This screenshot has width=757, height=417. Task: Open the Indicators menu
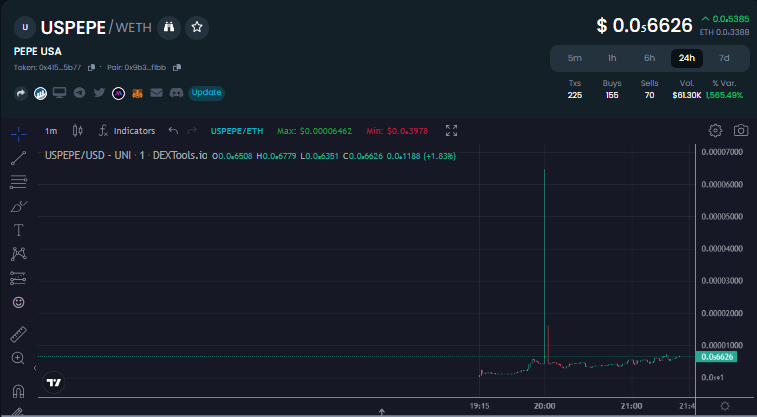[x=127, y=131]
